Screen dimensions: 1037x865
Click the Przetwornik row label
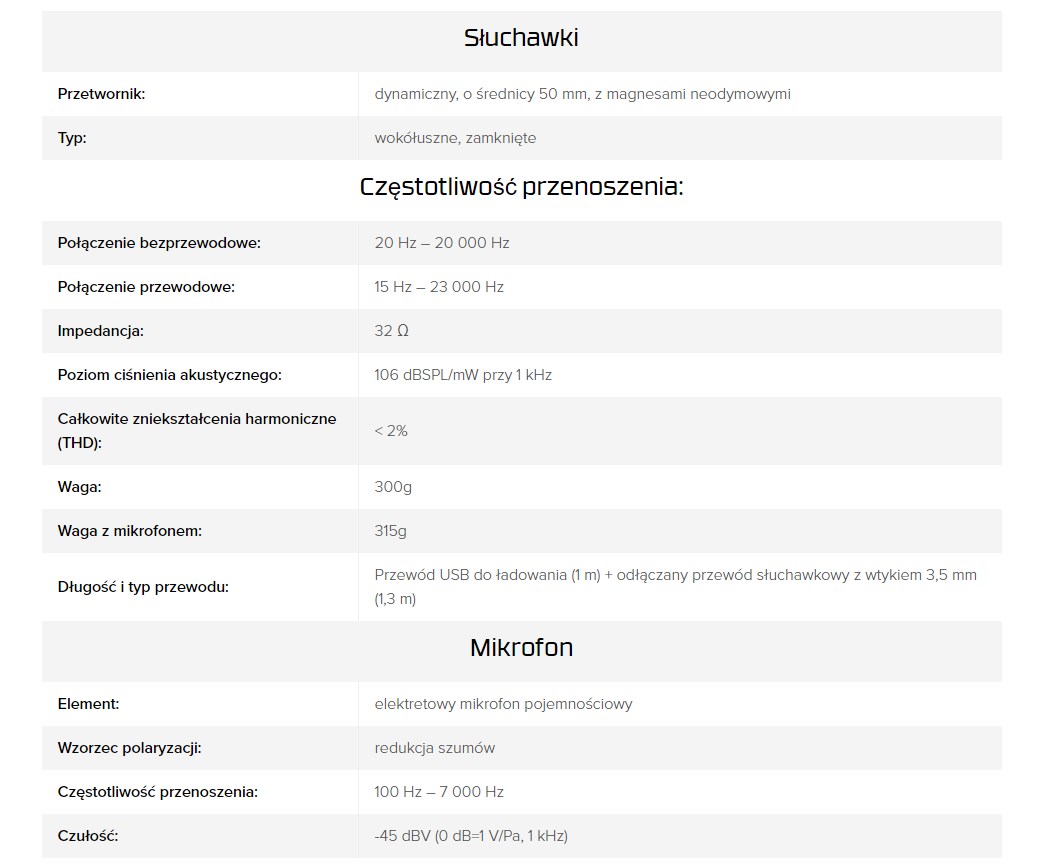(102, 94)
